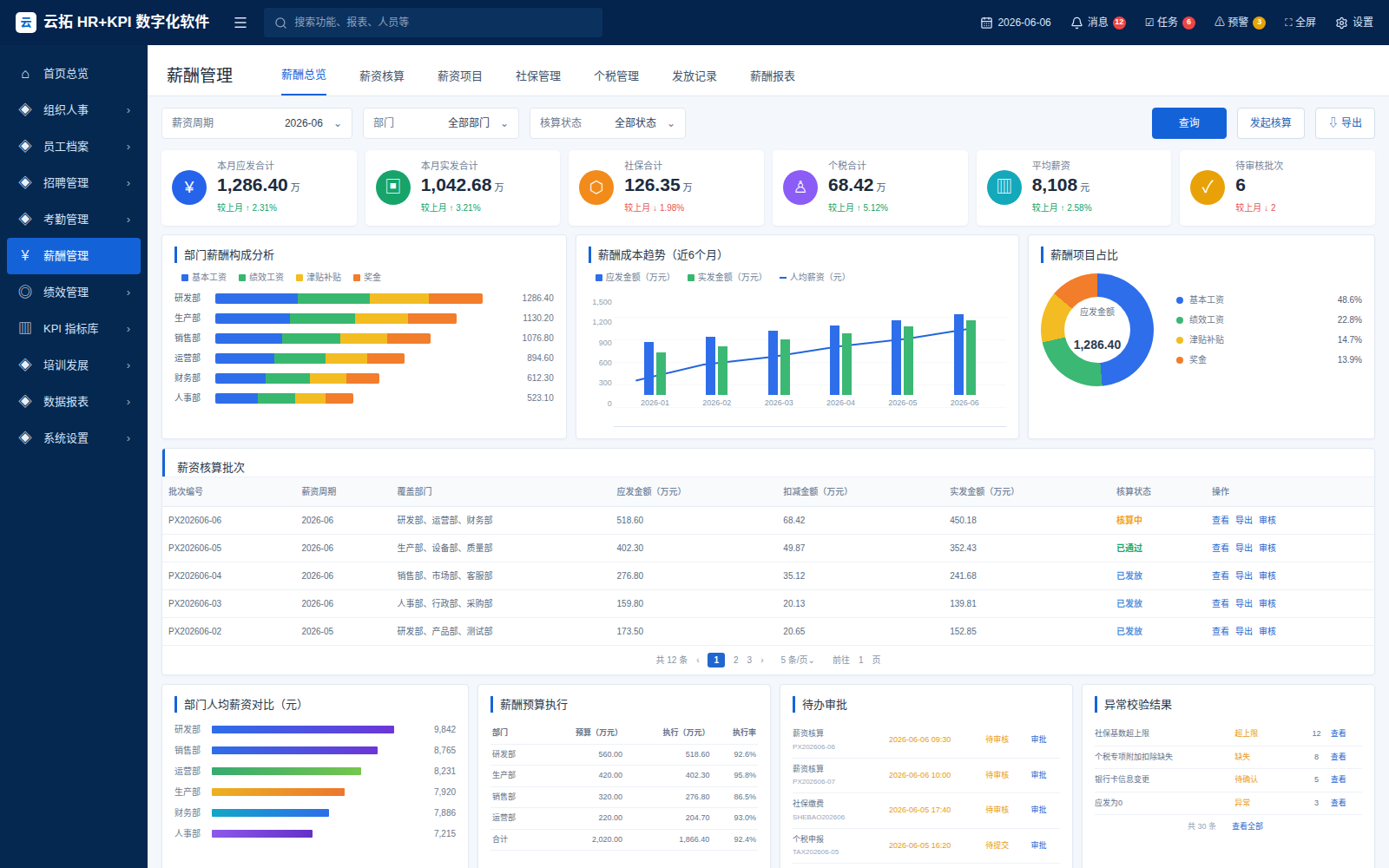Click the 任务 tasks icon

(1169, 23)
